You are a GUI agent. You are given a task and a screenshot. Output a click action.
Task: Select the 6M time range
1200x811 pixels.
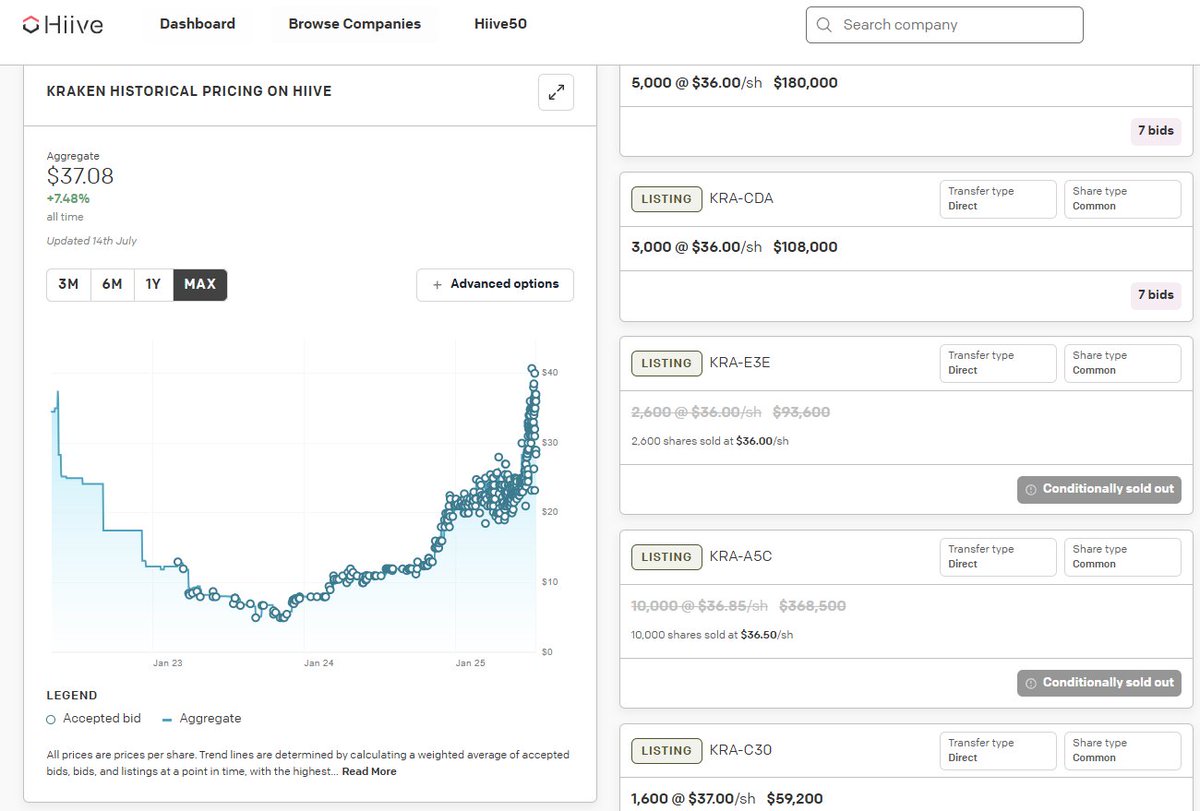click(x=112, y=284)
